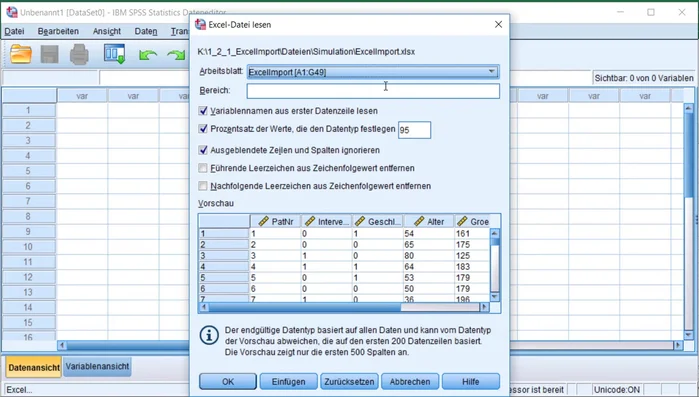Switch to the Datenansicht tab
Image resolution: width=699 pixels, height=397 pixels.
tap(34, 368)
